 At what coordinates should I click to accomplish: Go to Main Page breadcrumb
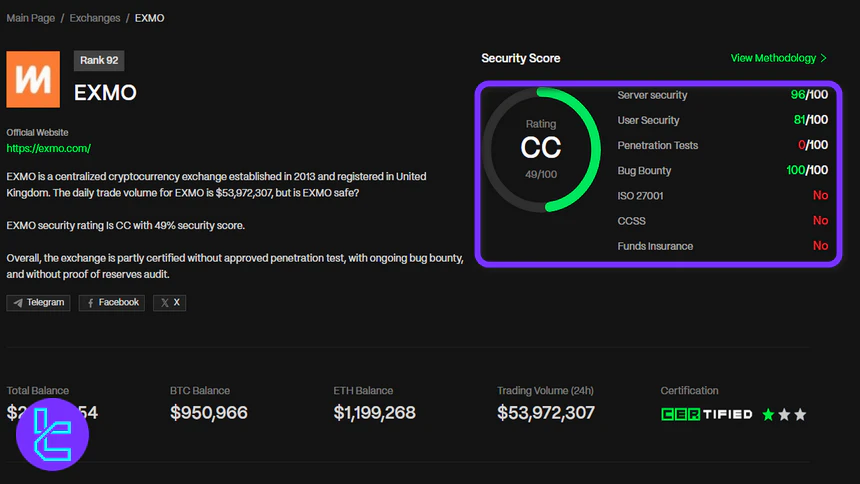coord(31,18)
